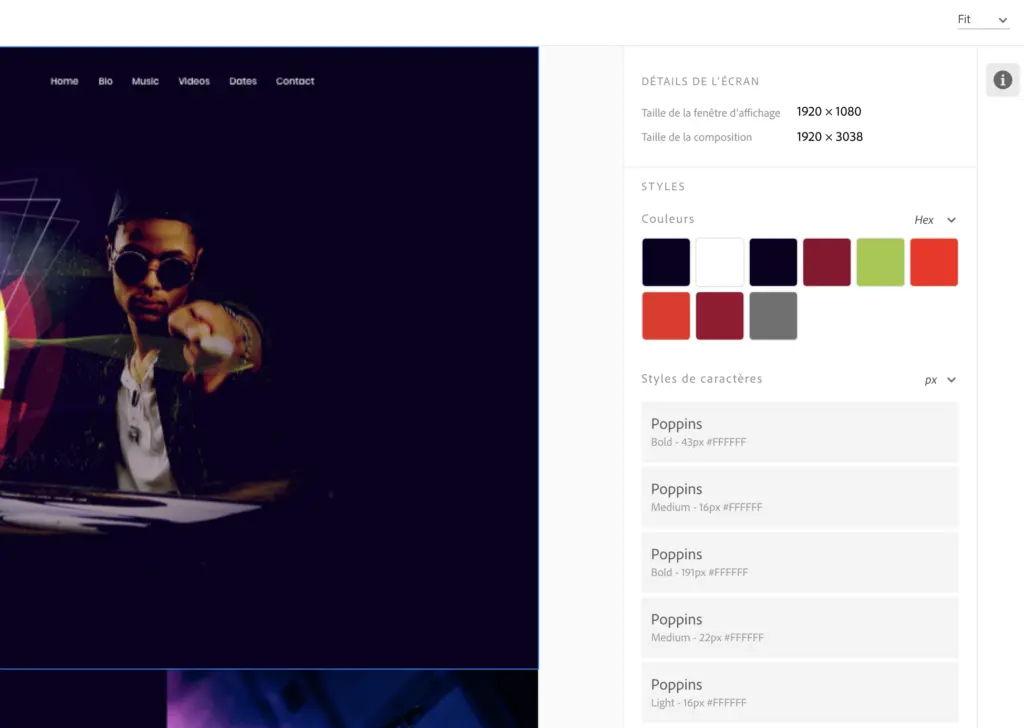Click the Styles de caractères label
The image size is (1024, 728).
701,379
